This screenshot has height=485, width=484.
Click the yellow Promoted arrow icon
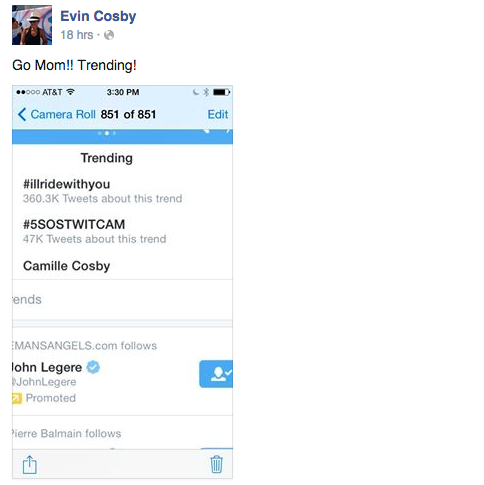(17, 398)
